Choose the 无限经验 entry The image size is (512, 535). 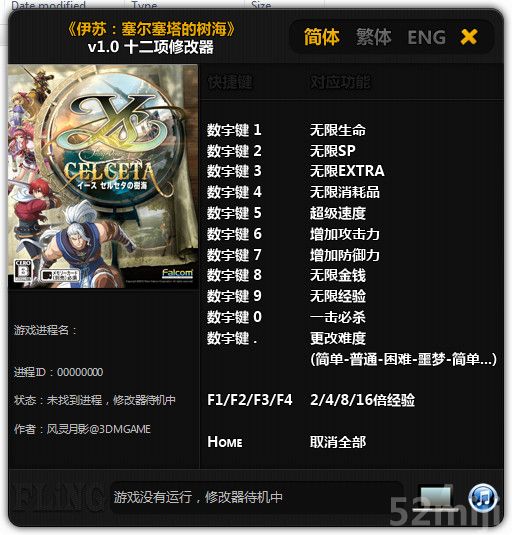[338, 296]
